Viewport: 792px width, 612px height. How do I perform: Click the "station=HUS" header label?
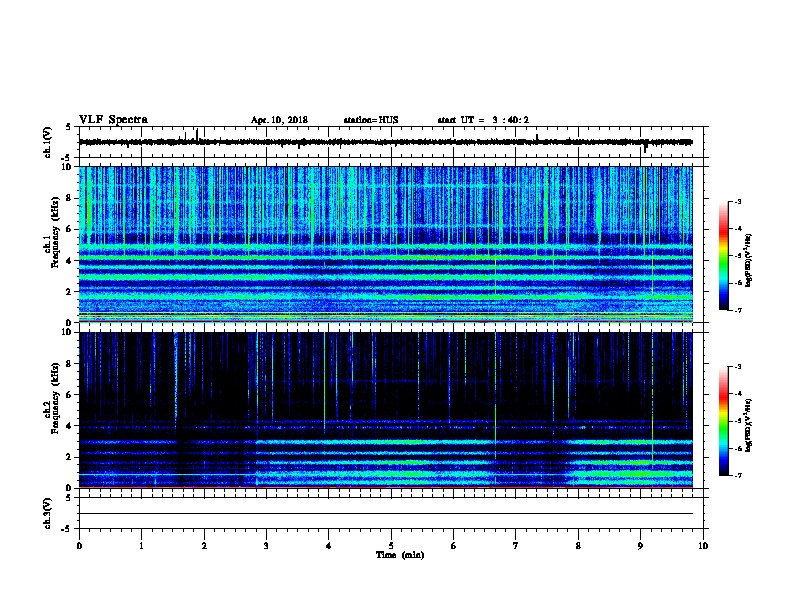(x=371, y=120)
